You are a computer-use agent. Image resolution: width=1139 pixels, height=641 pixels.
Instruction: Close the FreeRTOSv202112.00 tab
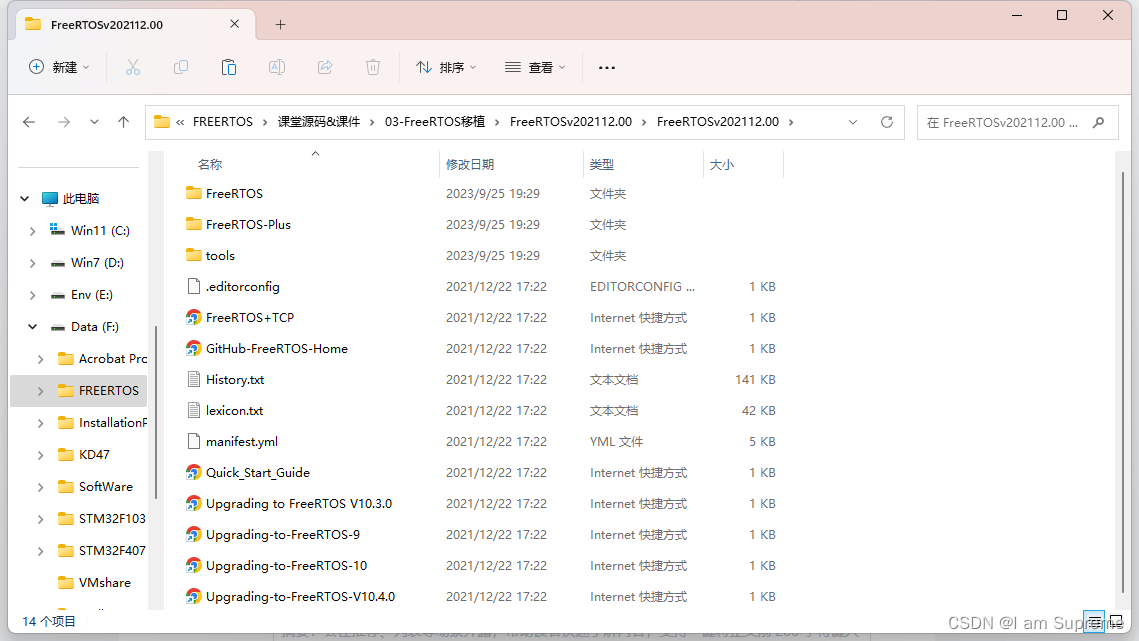[x=235, y=24]
